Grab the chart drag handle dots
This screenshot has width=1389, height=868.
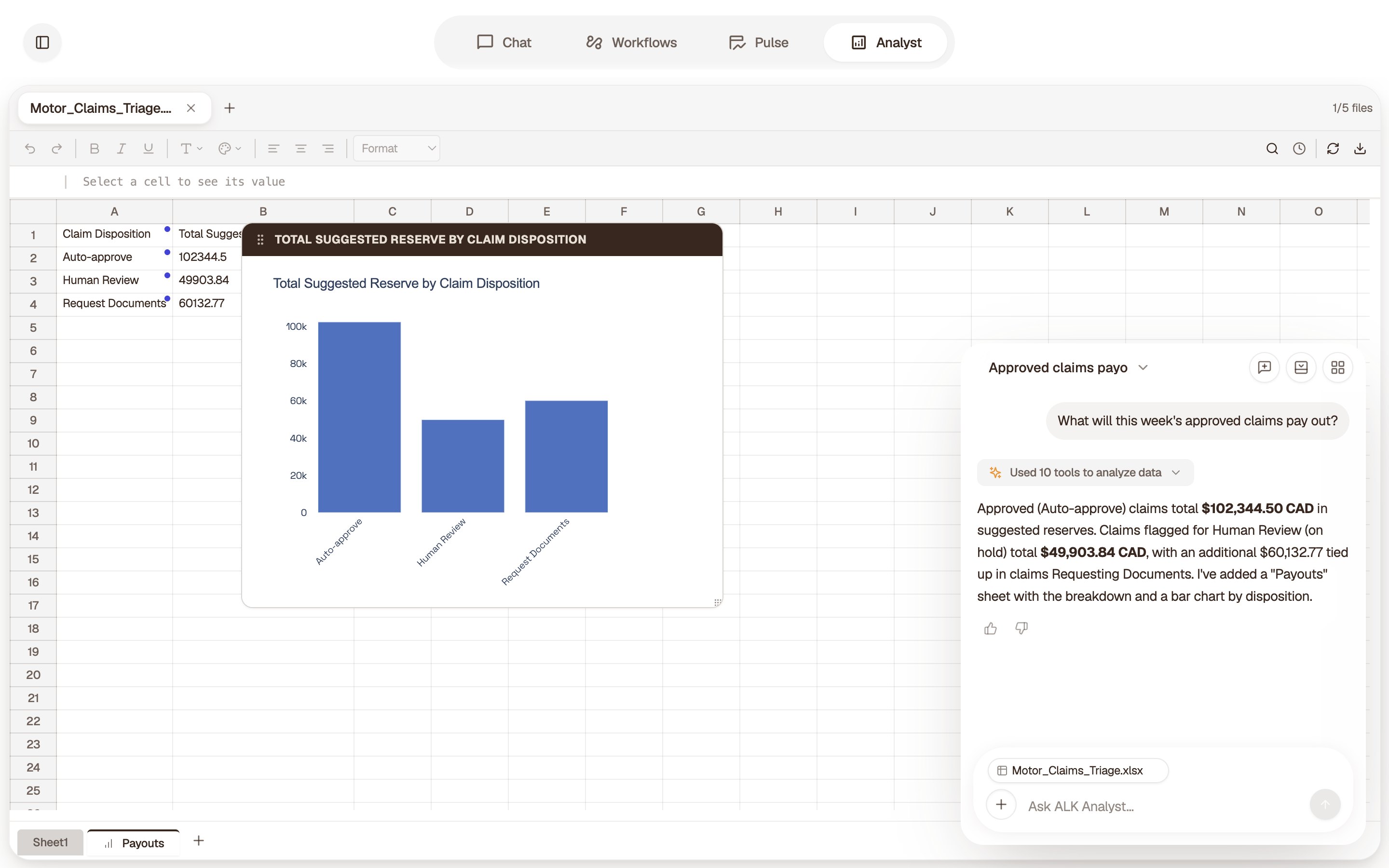point(260,239)
